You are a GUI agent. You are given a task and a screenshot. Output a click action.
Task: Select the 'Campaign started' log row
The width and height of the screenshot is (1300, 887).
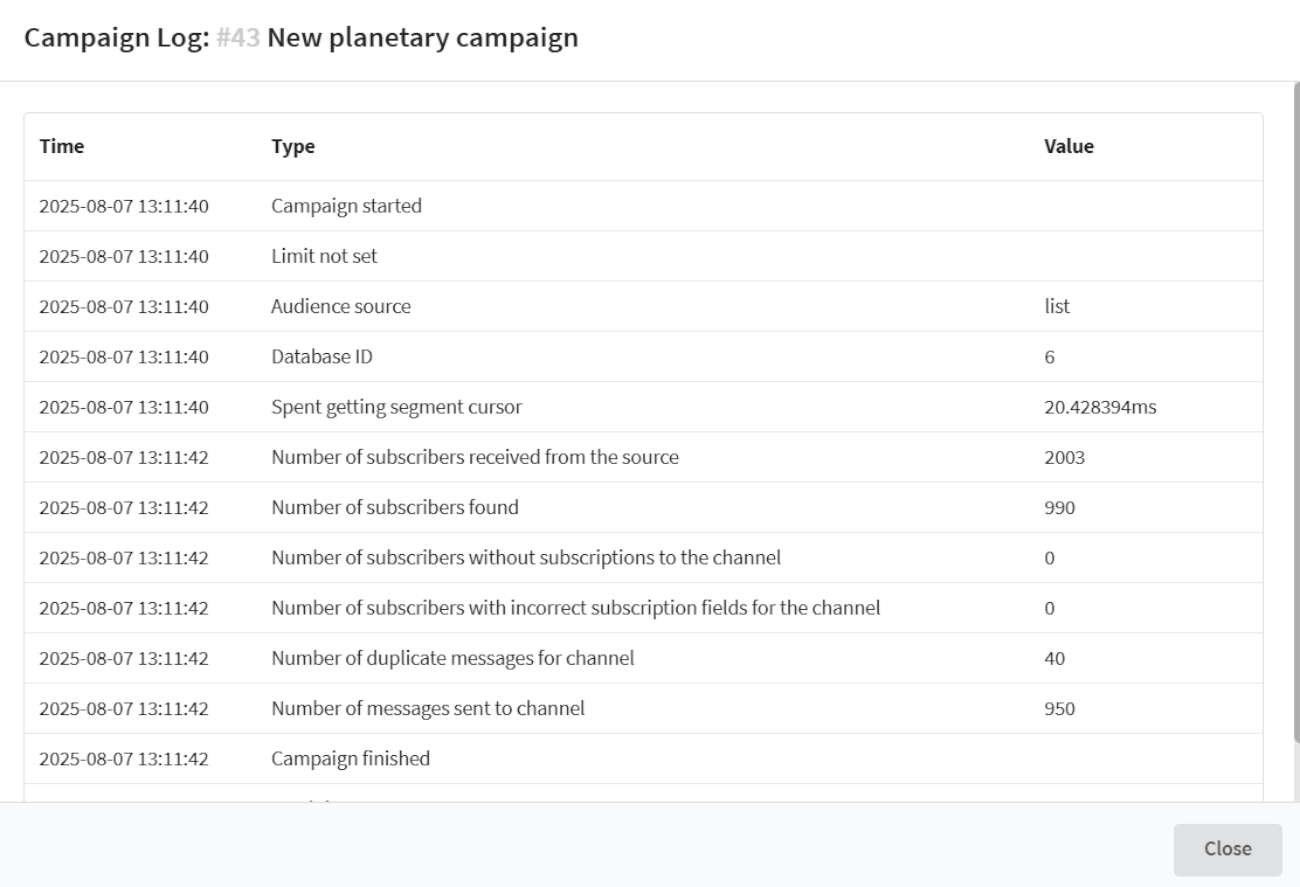click(x=346, y=207)
